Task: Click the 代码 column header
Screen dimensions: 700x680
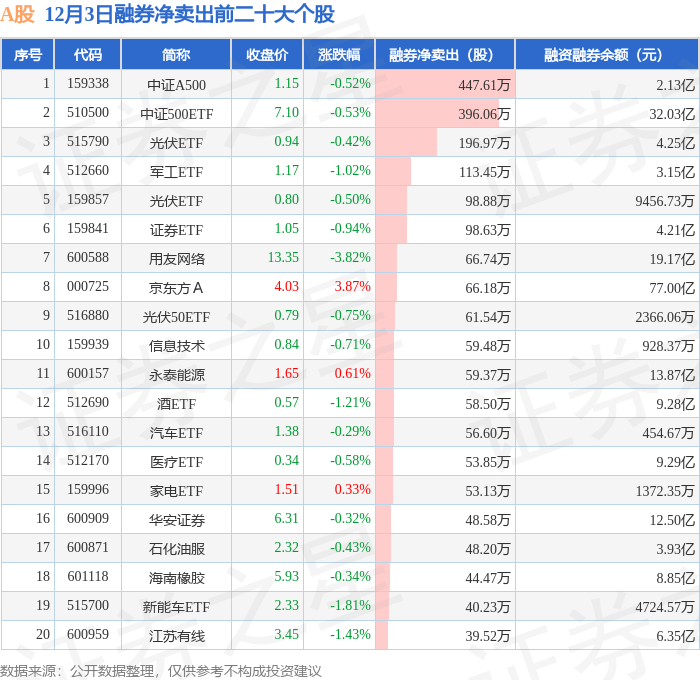Action: 88,54
